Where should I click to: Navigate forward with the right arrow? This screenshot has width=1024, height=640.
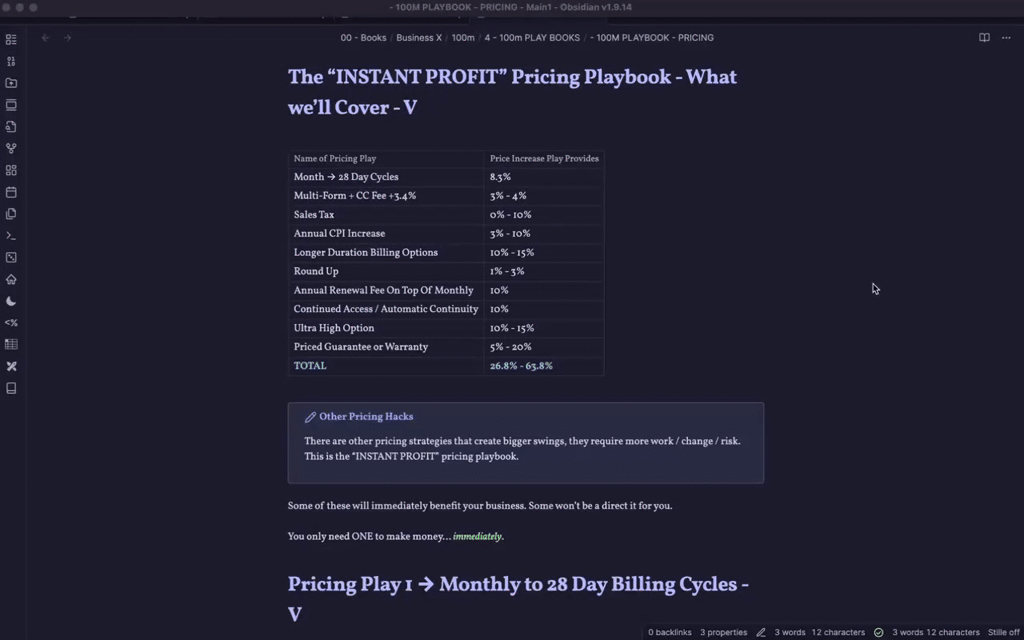click(67, 37)
